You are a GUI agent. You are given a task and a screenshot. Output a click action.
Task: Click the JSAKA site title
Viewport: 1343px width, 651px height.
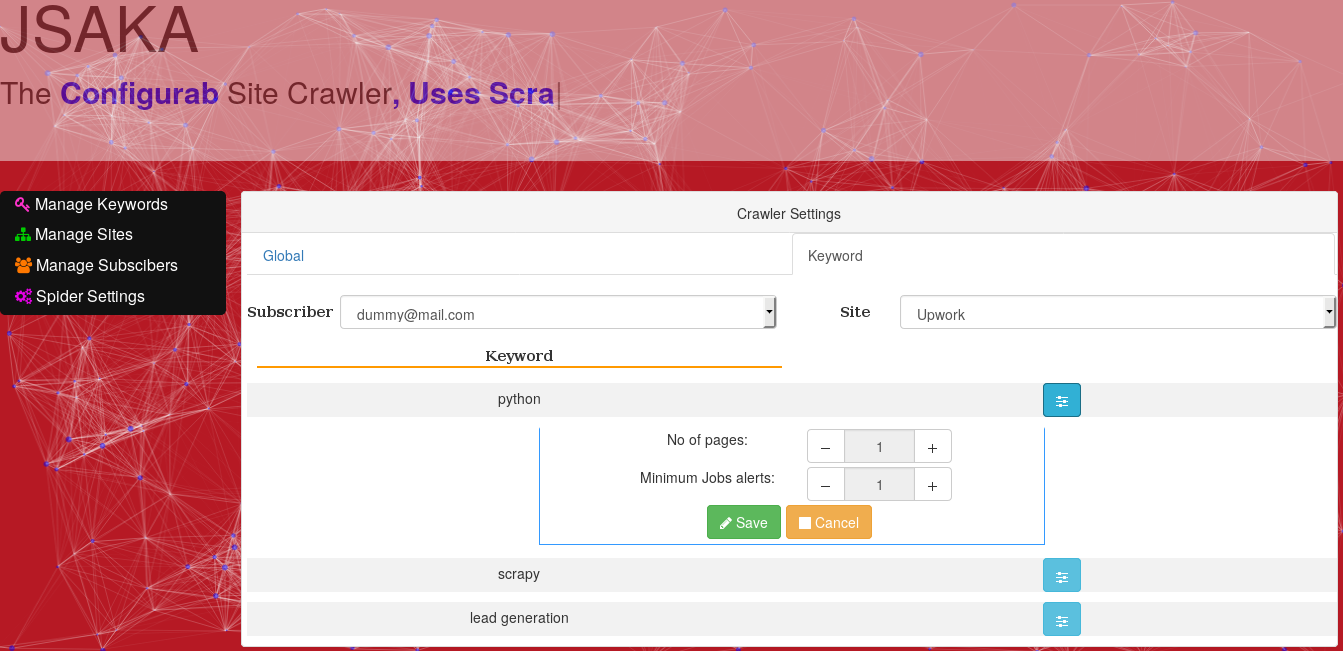click(100, 30)
